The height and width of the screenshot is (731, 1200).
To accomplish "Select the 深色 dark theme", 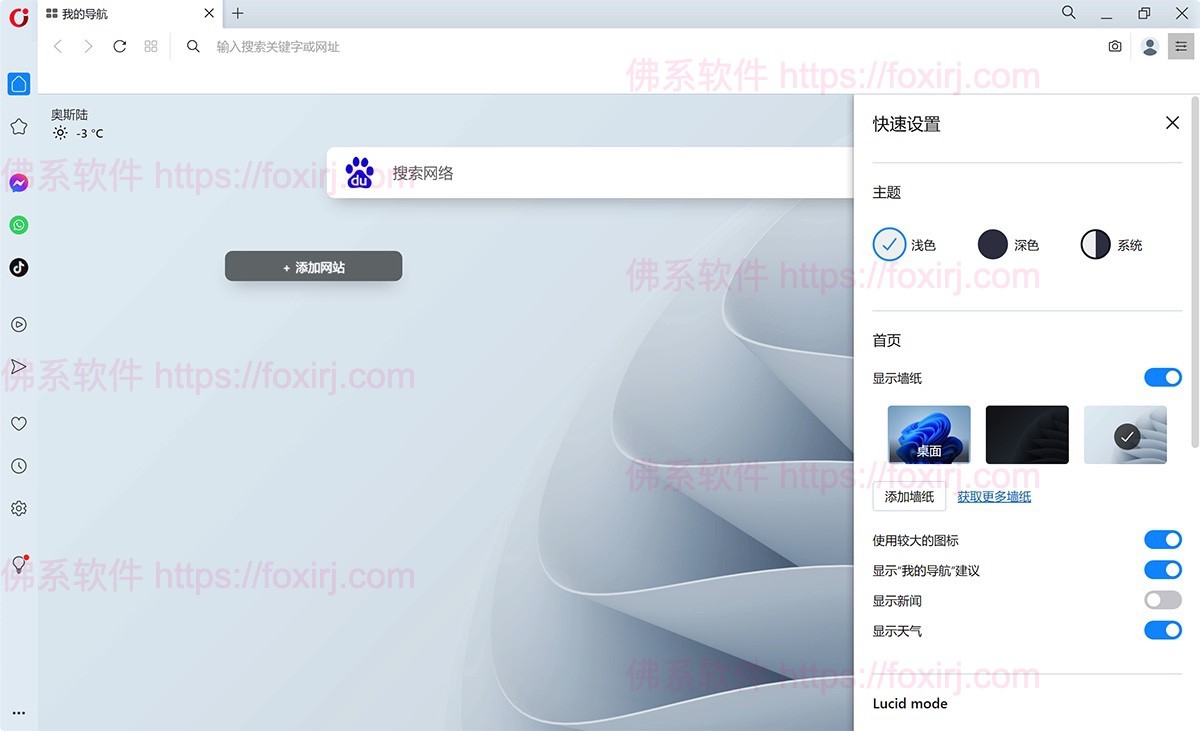I will (x=992, y=244).
